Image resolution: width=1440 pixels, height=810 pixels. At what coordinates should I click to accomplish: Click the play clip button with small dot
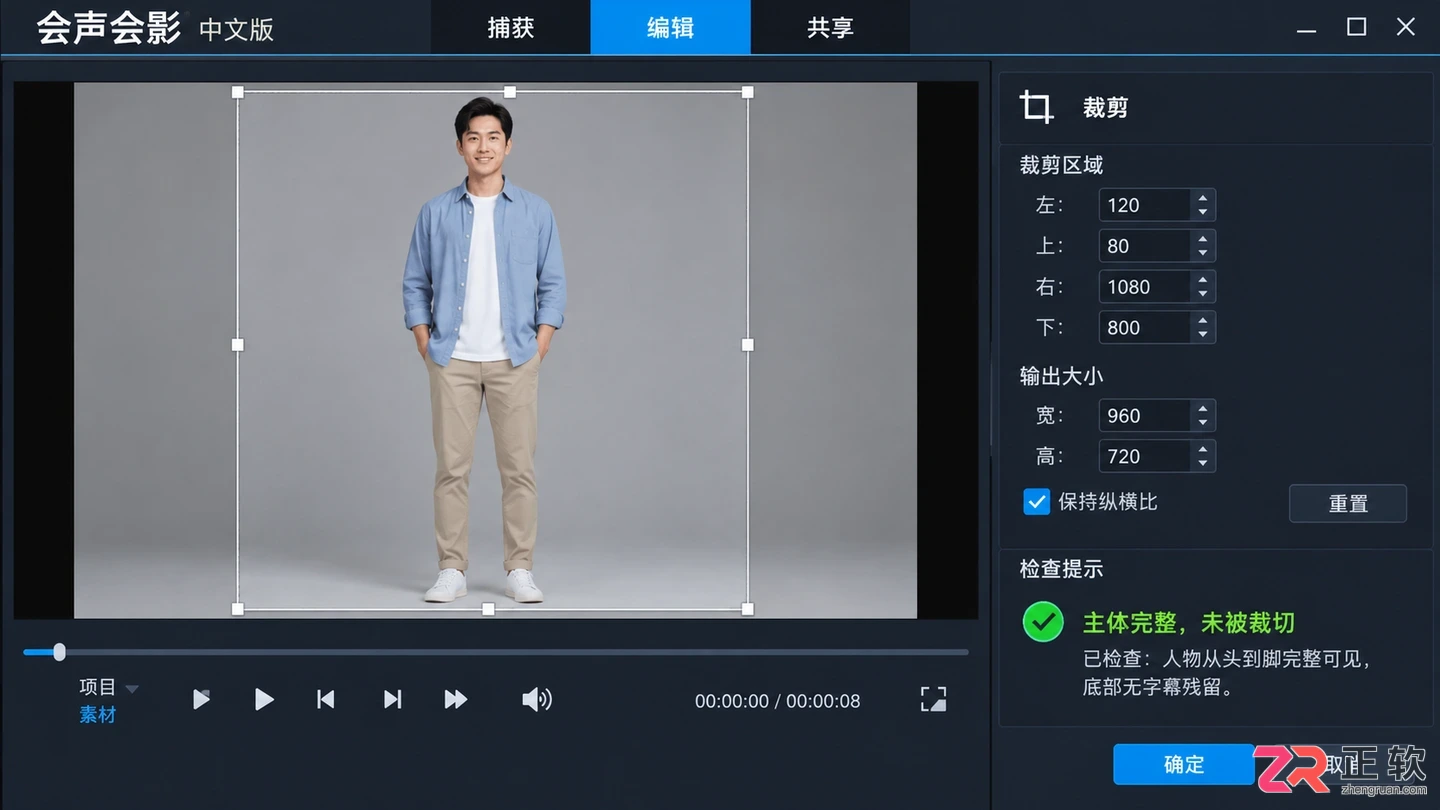pyautogui.click(x=201, y=699)
